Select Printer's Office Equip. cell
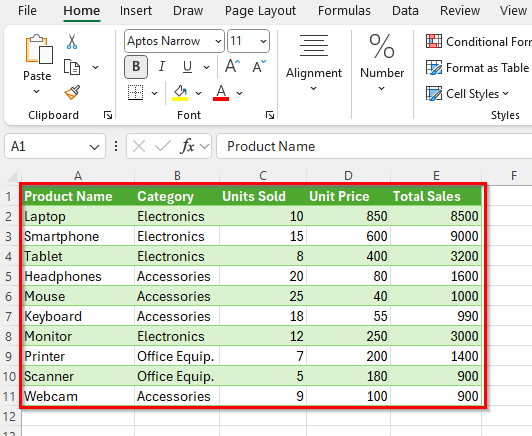The height and width of the screenshot is (436, 532). tap(177, 356)
